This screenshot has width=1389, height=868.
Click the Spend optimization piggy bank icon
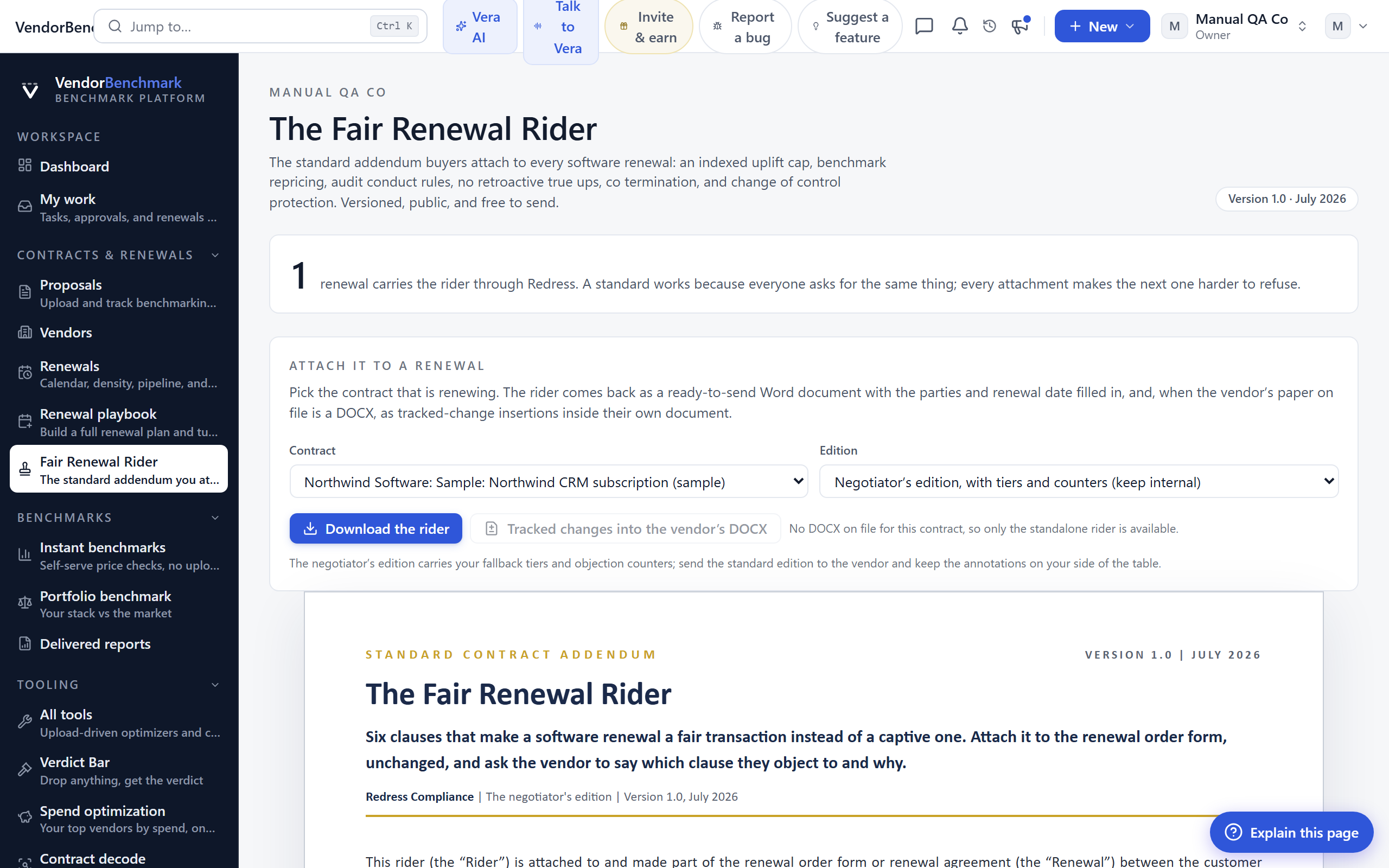pos(24,818)
